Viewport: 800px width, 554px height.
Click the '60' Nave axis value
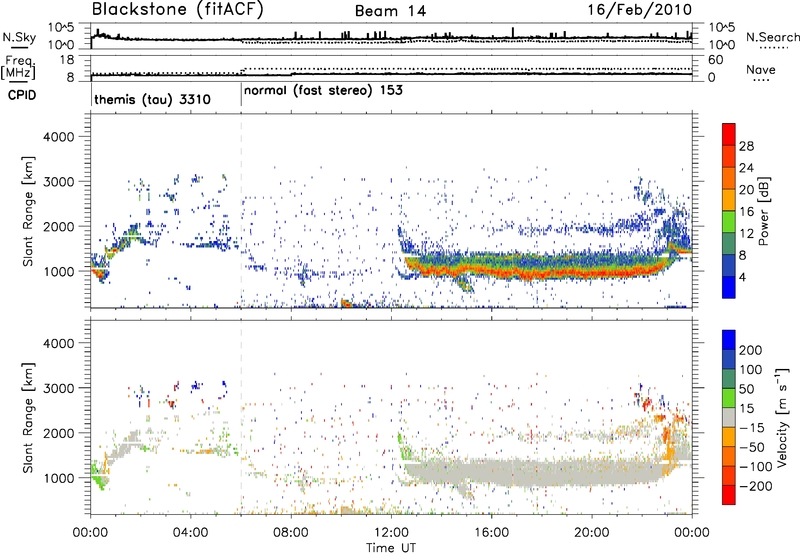pos(715,60)
